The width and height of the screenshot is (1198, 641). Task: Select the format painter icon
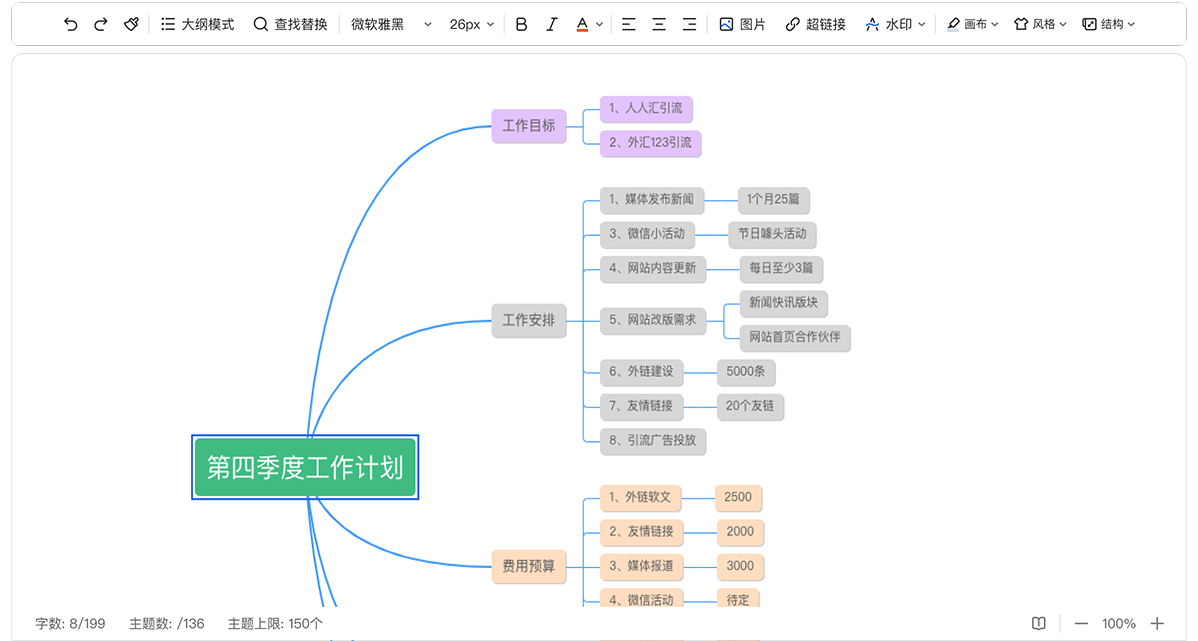click(131, 24)
